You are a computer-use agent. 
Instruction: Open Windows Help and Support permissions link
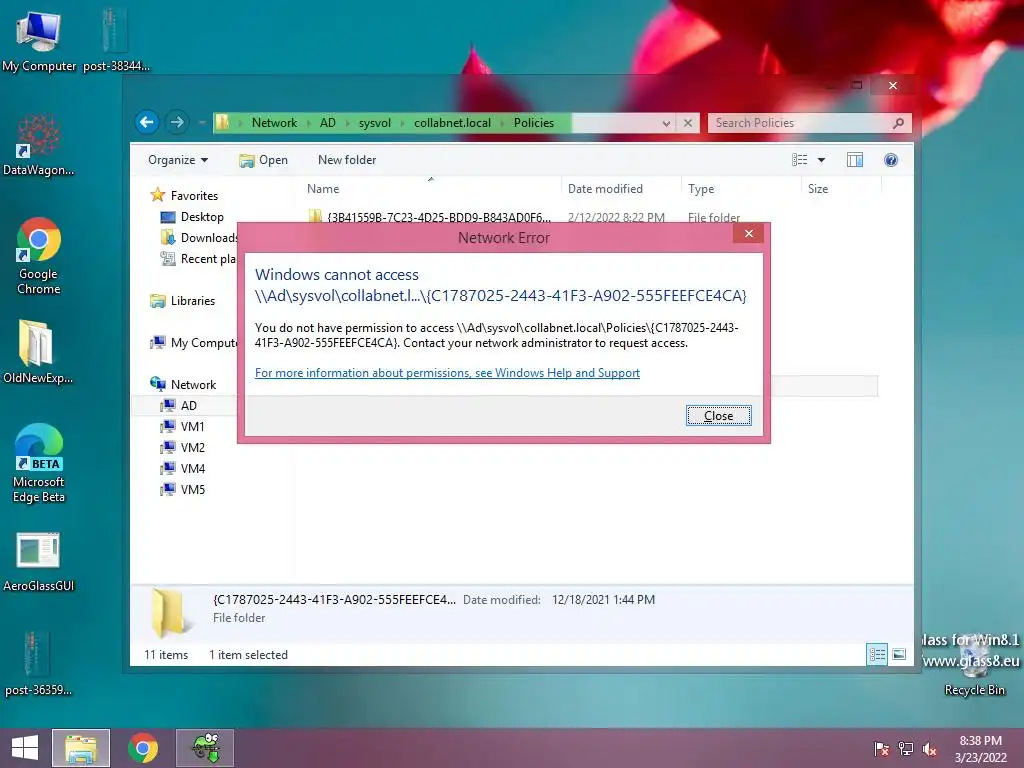pos(447,373)
